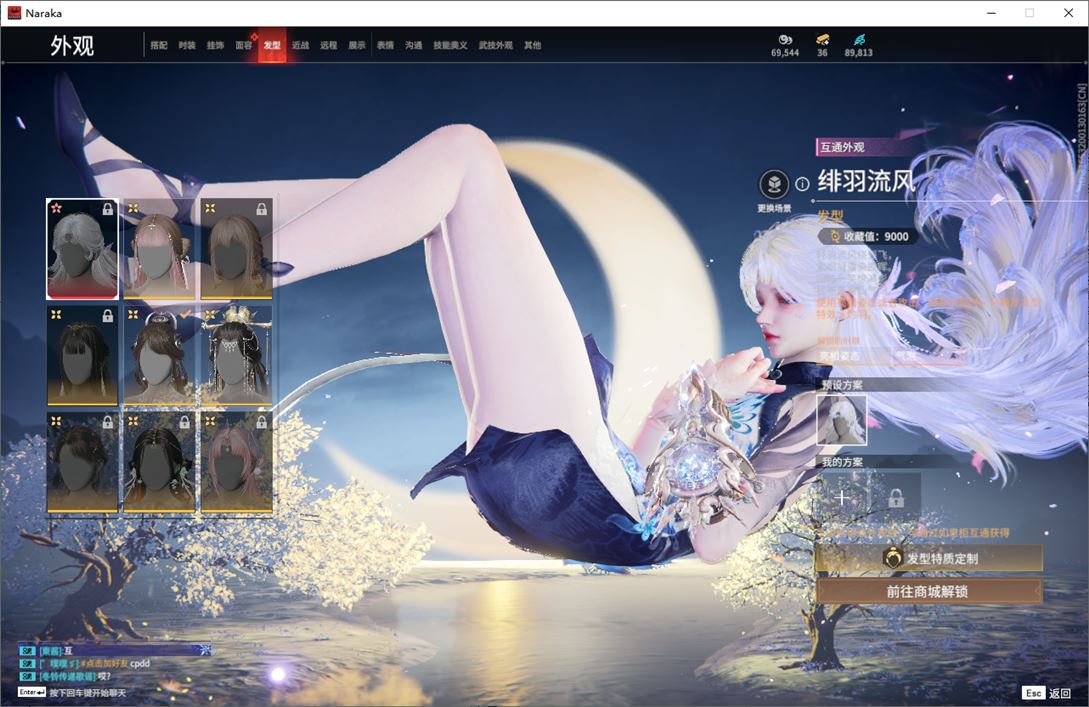Click the Esc 返回 back button

pyautogui.click(x=1047, y=693)
